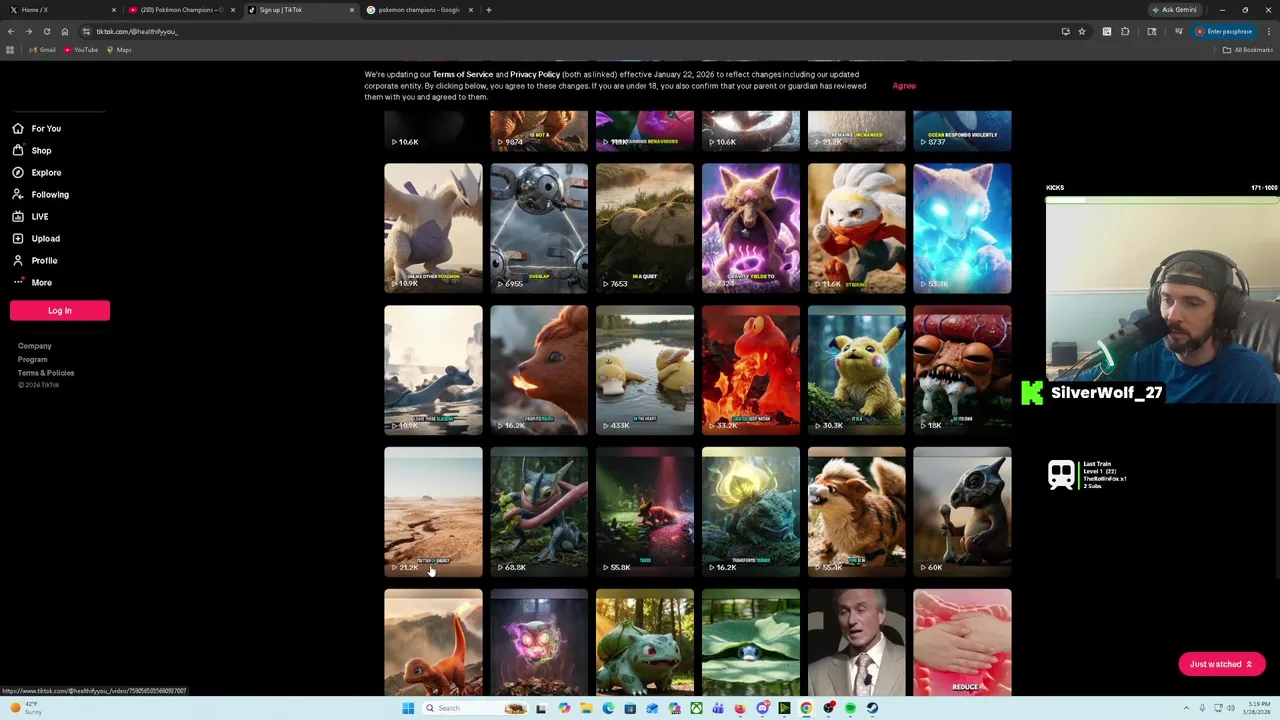Open the Upload page
Image resolution: width=1280 pixels, height=720 pixels.
tap(36, 238)
